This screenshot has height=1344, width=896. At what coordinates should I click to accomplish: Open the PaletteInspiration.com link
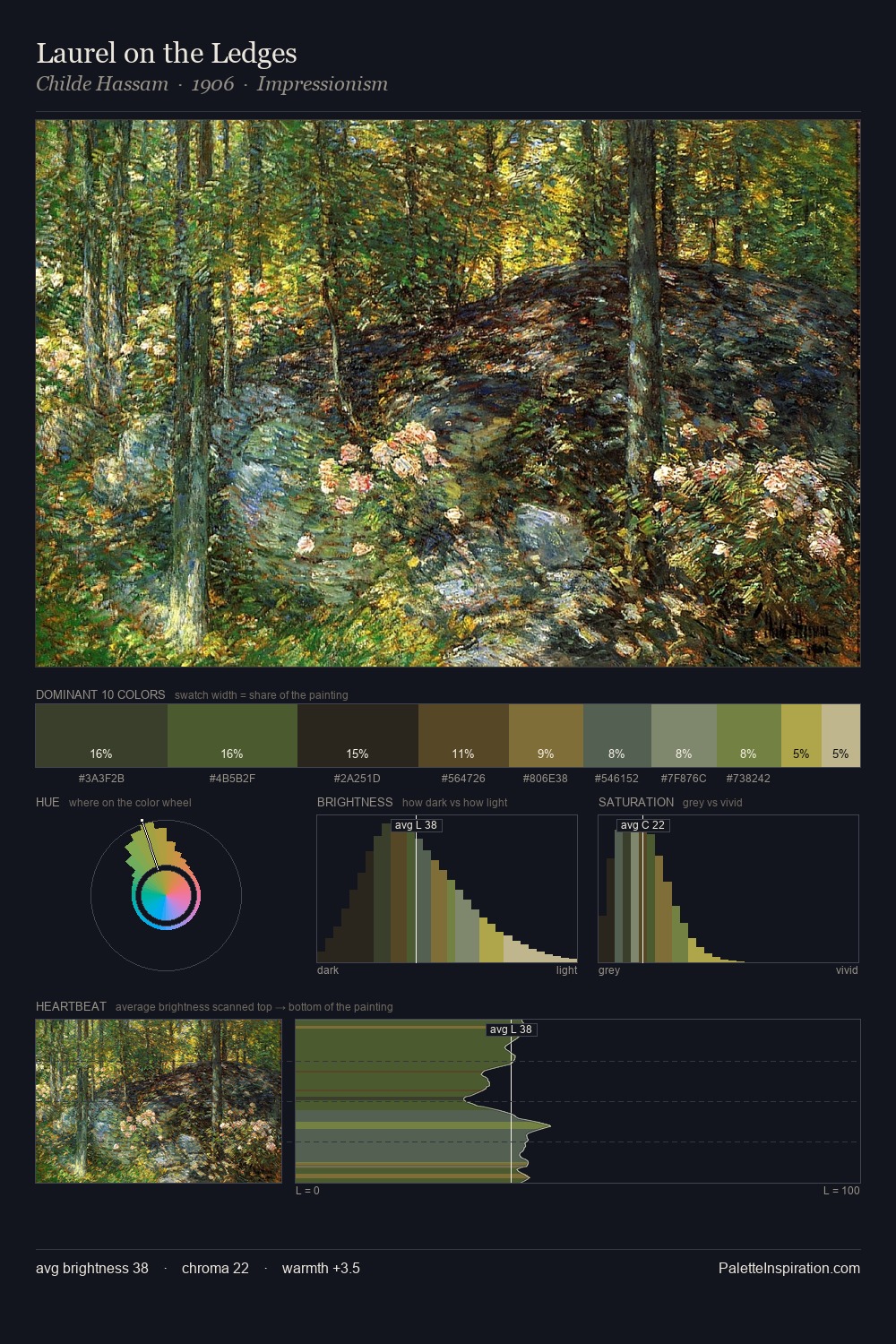click(789, 1268)
